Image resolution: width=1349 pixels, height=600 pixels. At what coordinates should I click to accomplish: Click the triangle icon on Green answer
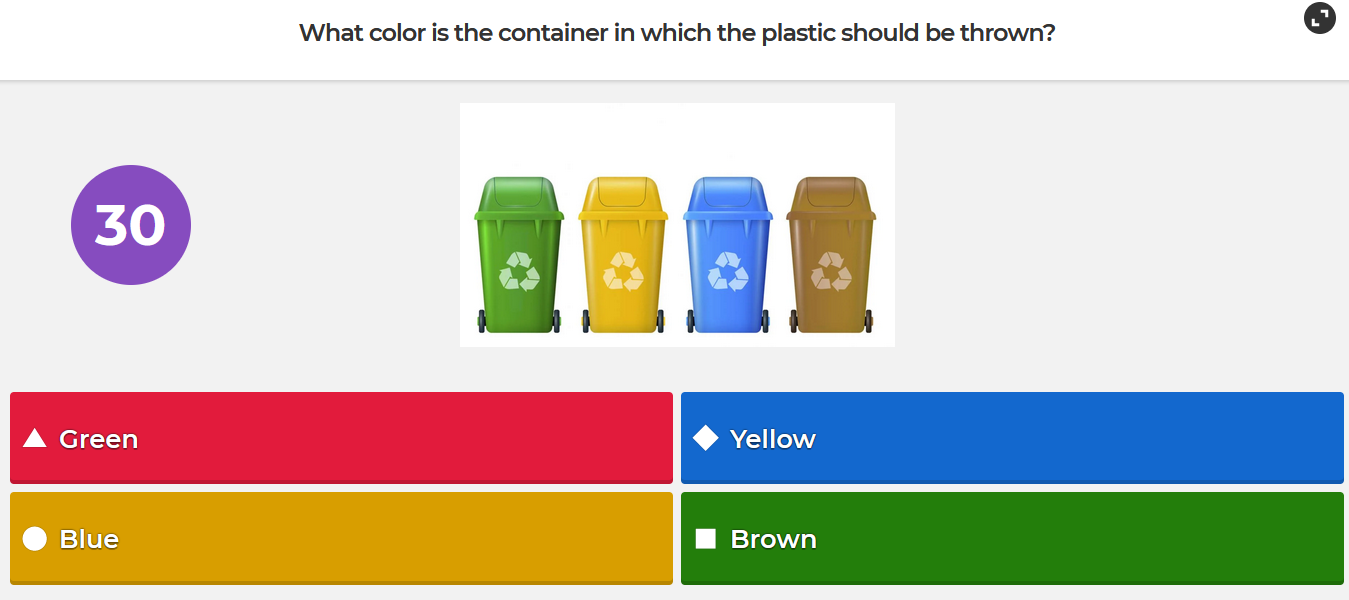pos(35,438)
